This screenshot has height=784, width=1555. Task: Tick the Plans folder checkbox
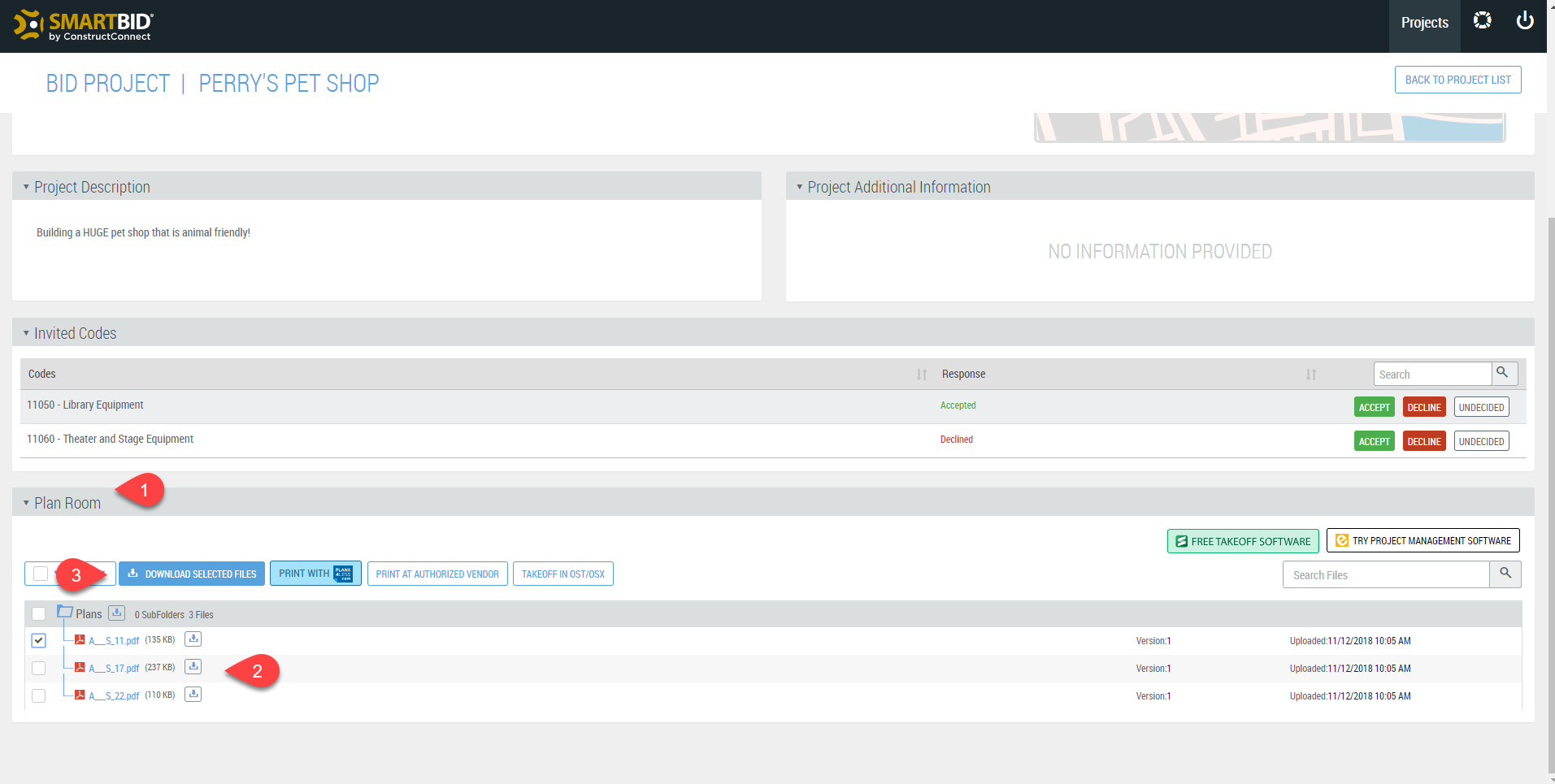click(38, 613)
